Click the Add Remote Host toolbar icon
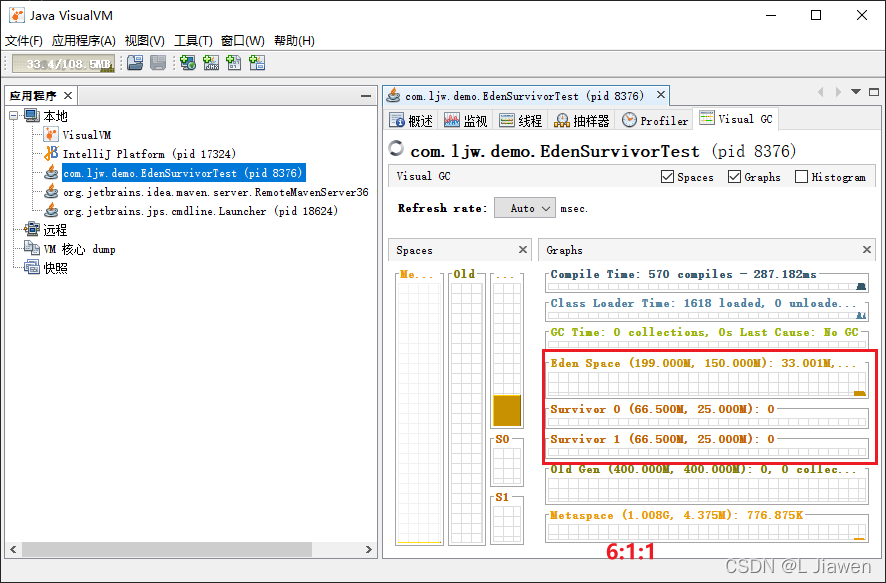 [x=188, y=63]
